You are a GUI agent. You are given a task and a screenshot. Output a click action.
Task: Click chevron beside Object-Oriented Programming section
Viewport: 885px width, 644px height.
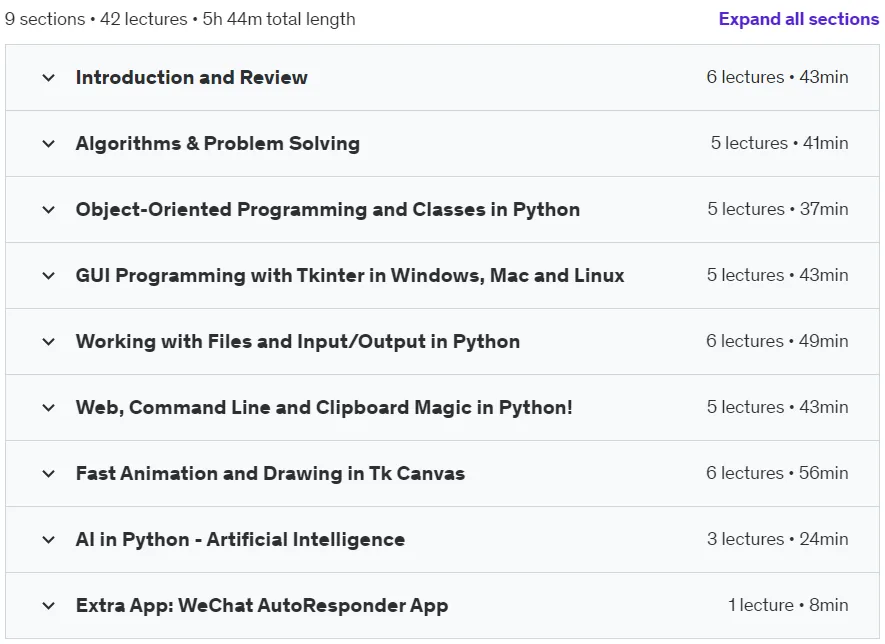coord(49,210)
